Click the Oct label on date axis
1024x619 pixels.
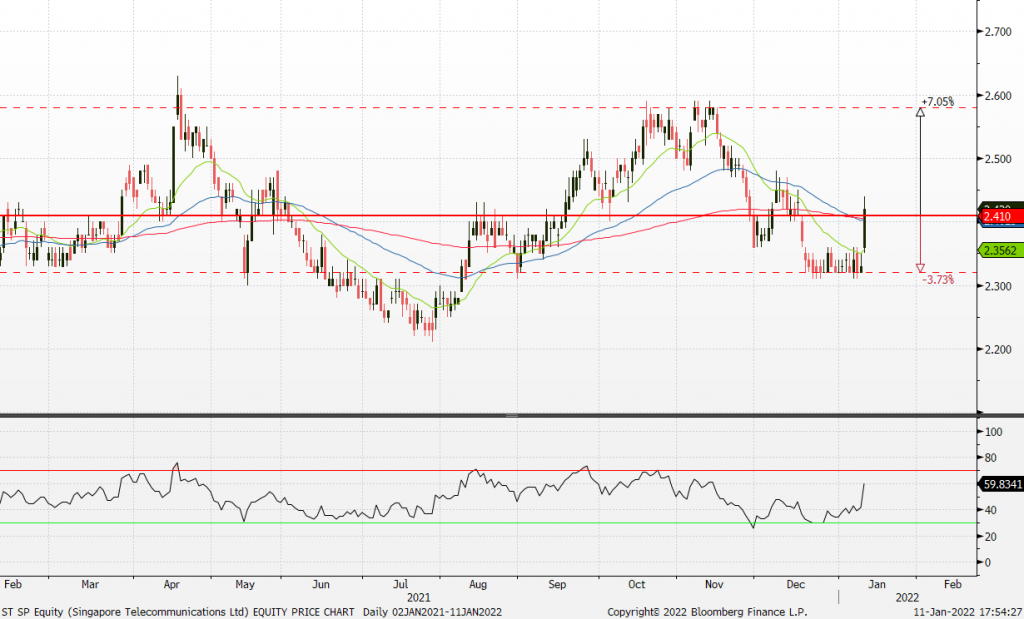click(x=636, y=581)
